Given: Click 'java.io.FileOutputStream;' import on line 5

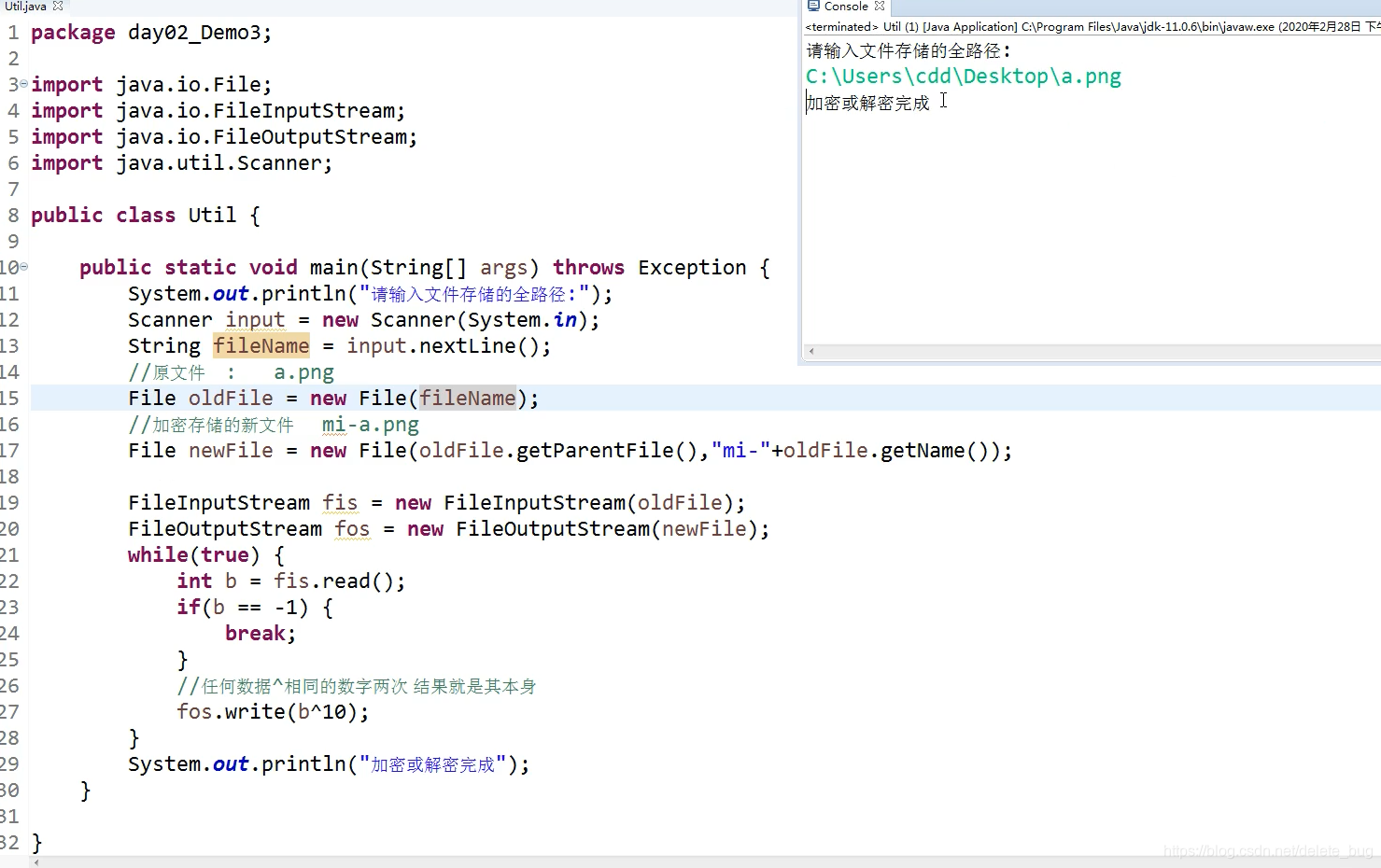Looking at the screenshot, I should [267, 137].
